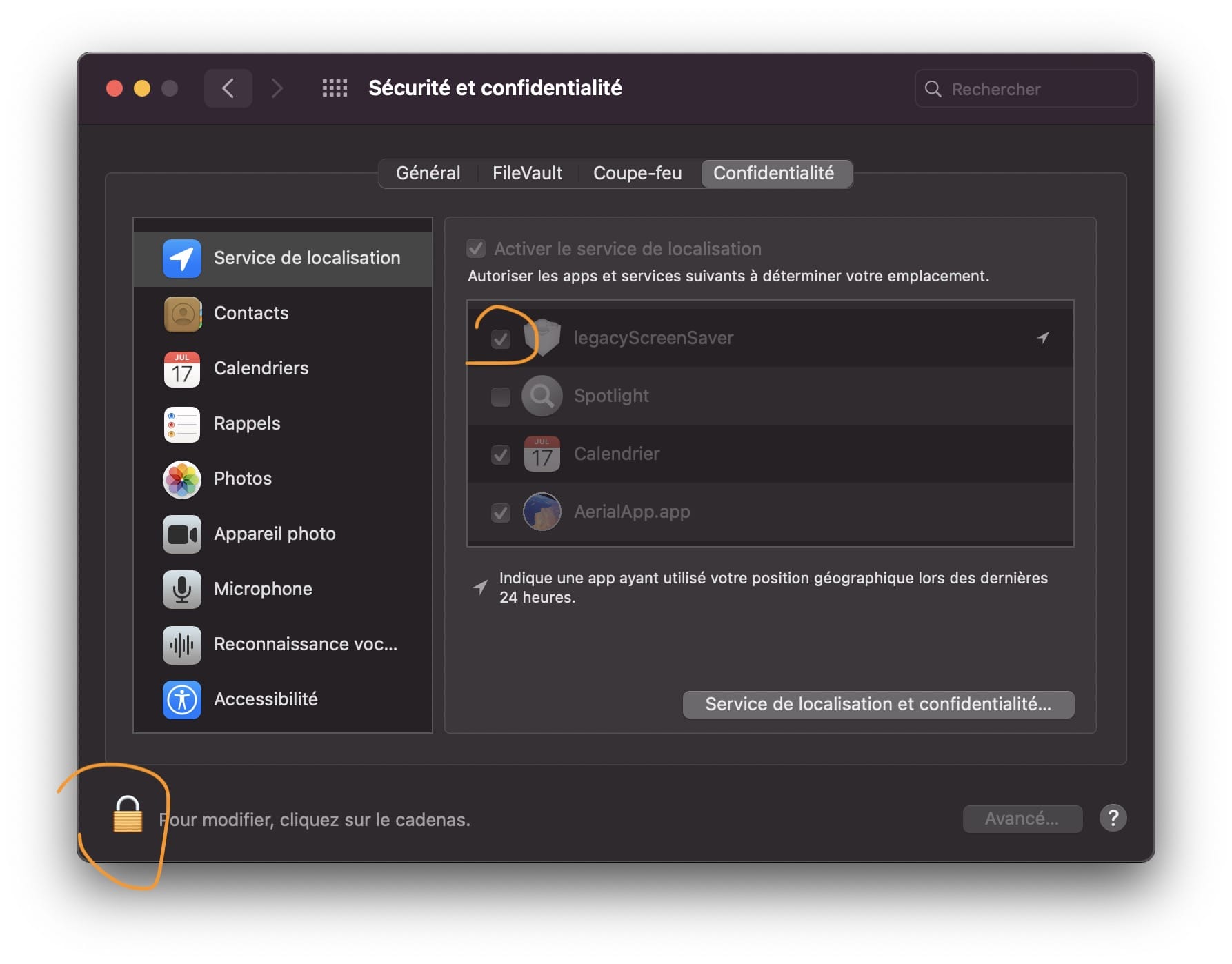Click the Calendriers icon in sidebar
The width and height of the screenshot is (1232, 964).
pos(182,369)
